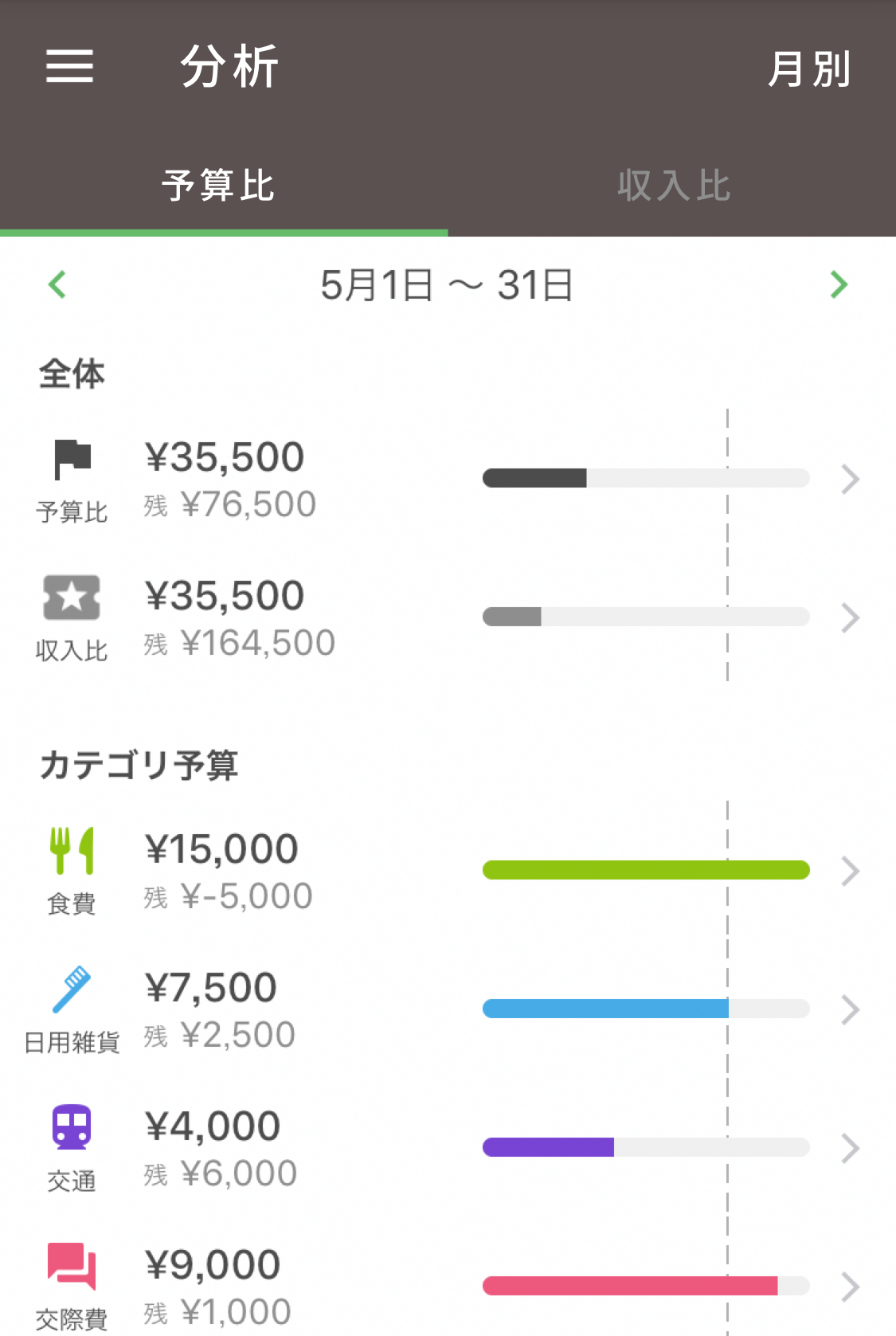The height and width of the screenshot is (1336, 896).
Task: Click the green 食費 progress bar
Action: pos(646,870)
